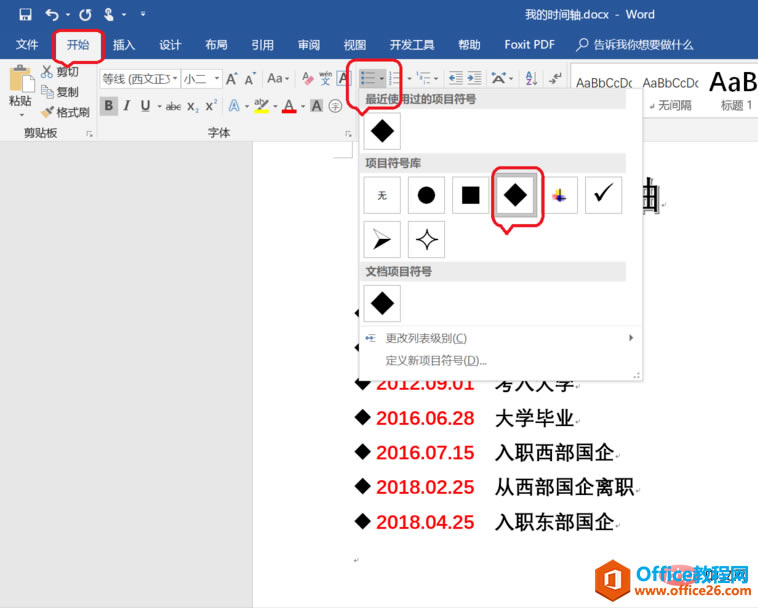This screenshot has height=608, width=758.
Task: Save the document with the disk icon
Action: tap(25, 14)
